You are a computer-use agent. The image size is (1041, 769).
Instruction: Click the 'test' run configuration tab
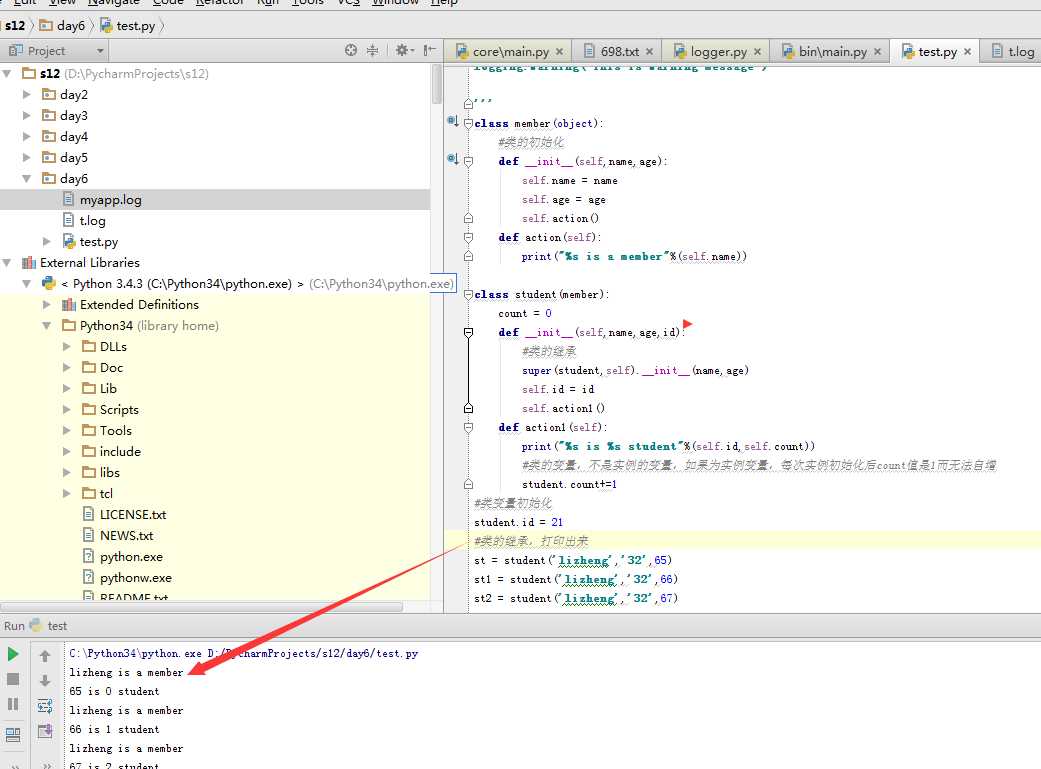(49, 626)
